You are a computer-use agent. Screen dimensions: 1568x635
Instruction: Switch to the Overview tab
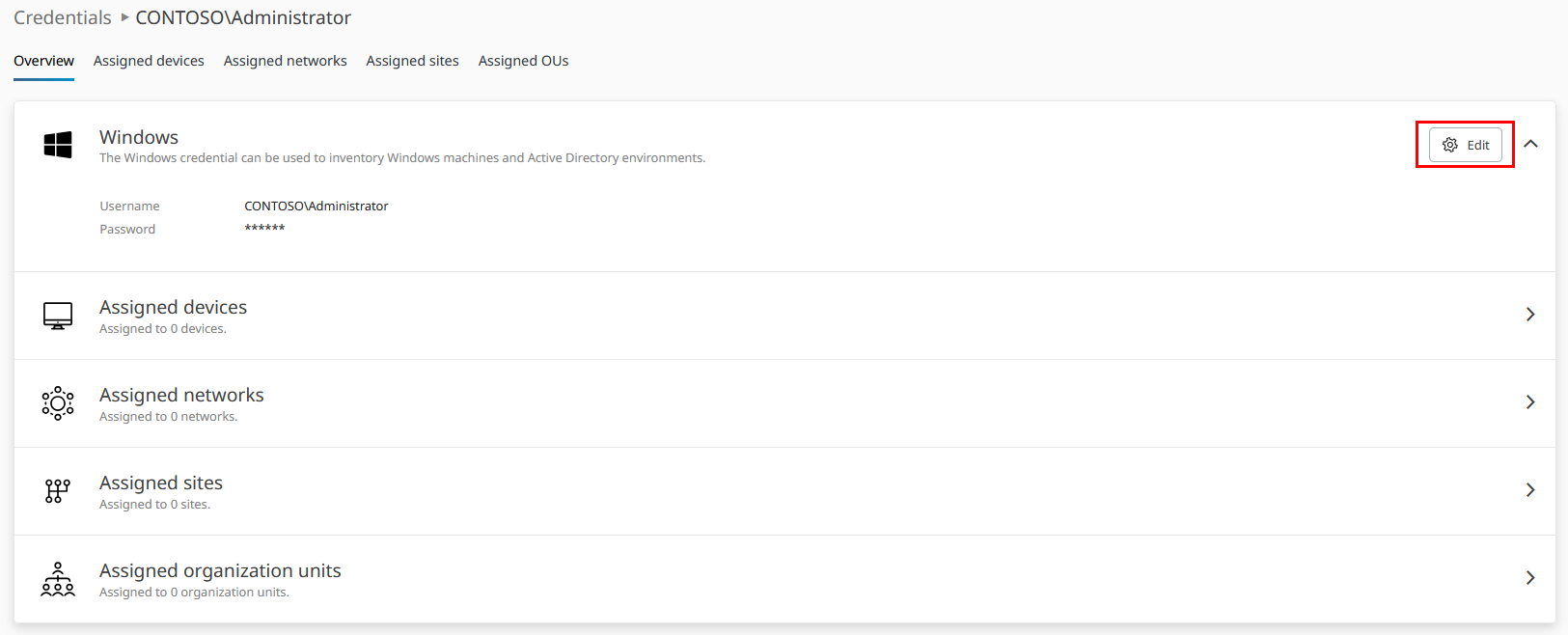pyautogui.click(x=43, y=61)
